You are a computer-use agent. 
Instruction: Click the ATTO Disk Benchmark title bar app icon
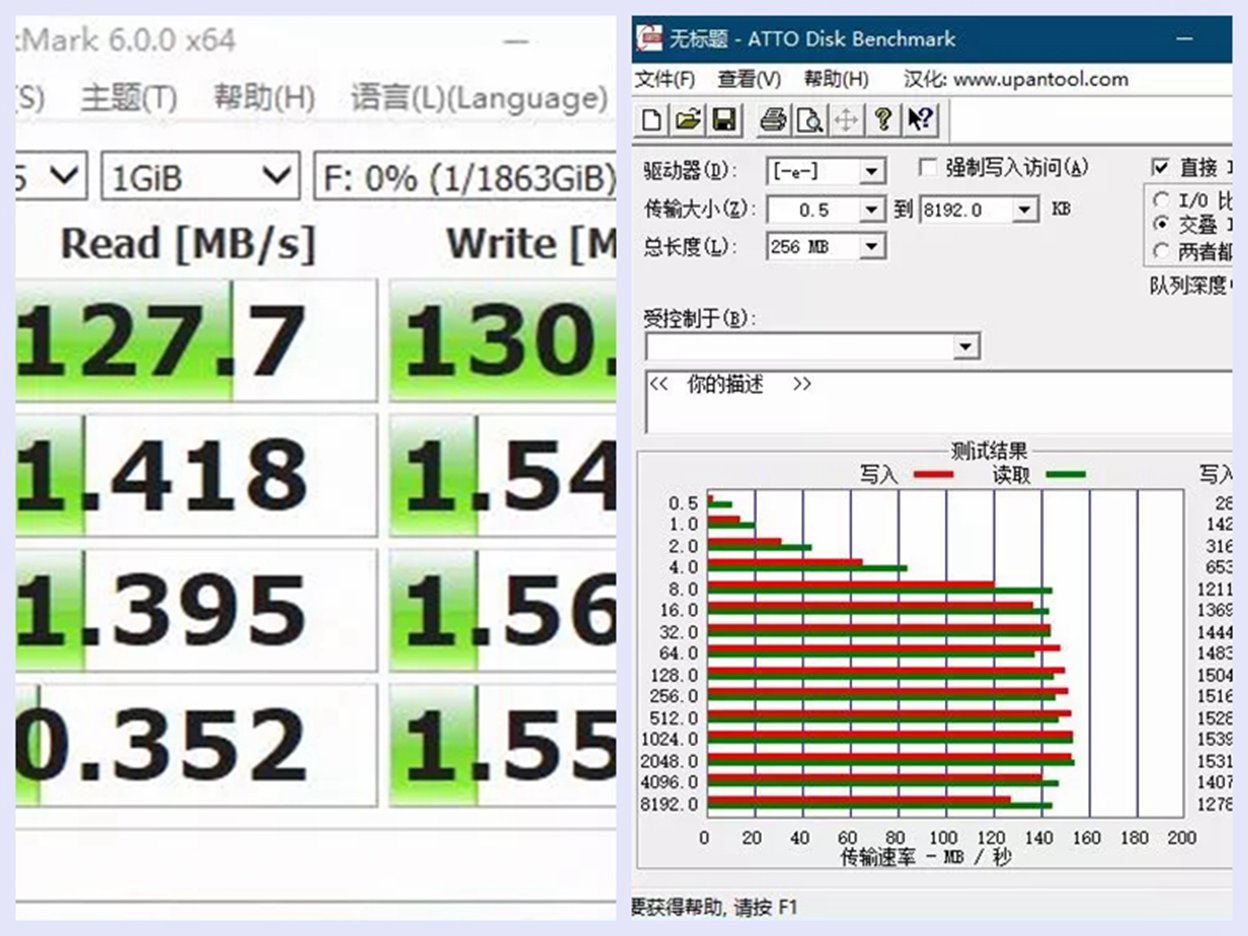click(x=650, y=39)
